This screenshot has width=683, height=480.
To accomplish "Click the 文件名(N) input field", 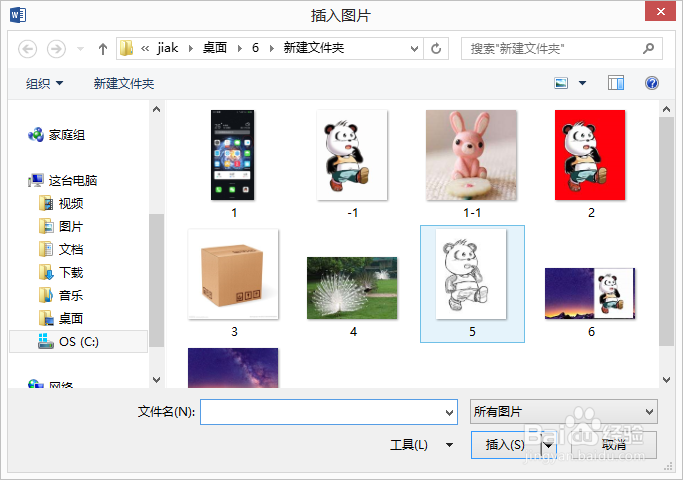I will tap(329, 412).
